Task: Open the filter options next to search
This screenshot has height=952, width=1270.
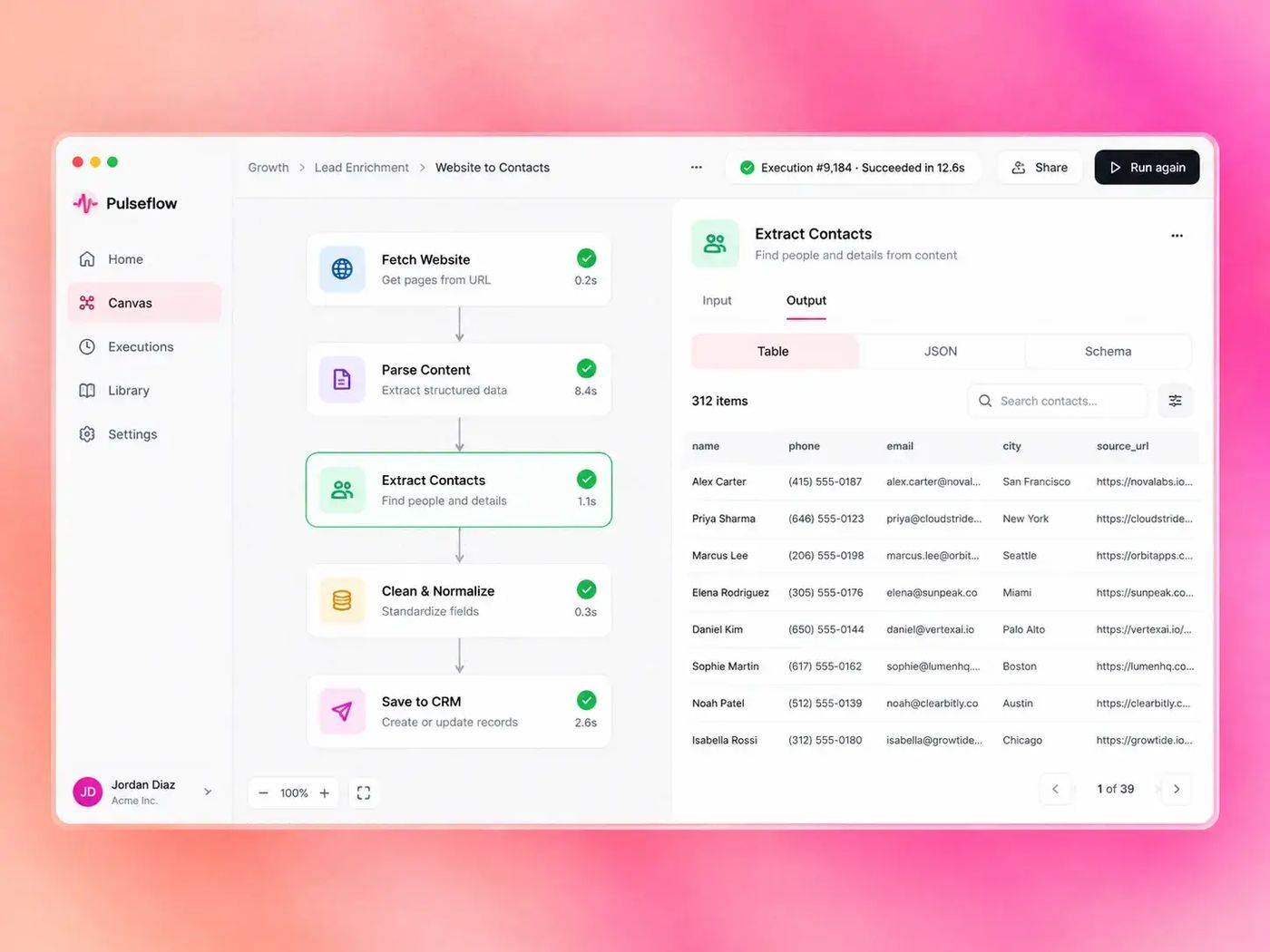Action: coord(1175,401)
